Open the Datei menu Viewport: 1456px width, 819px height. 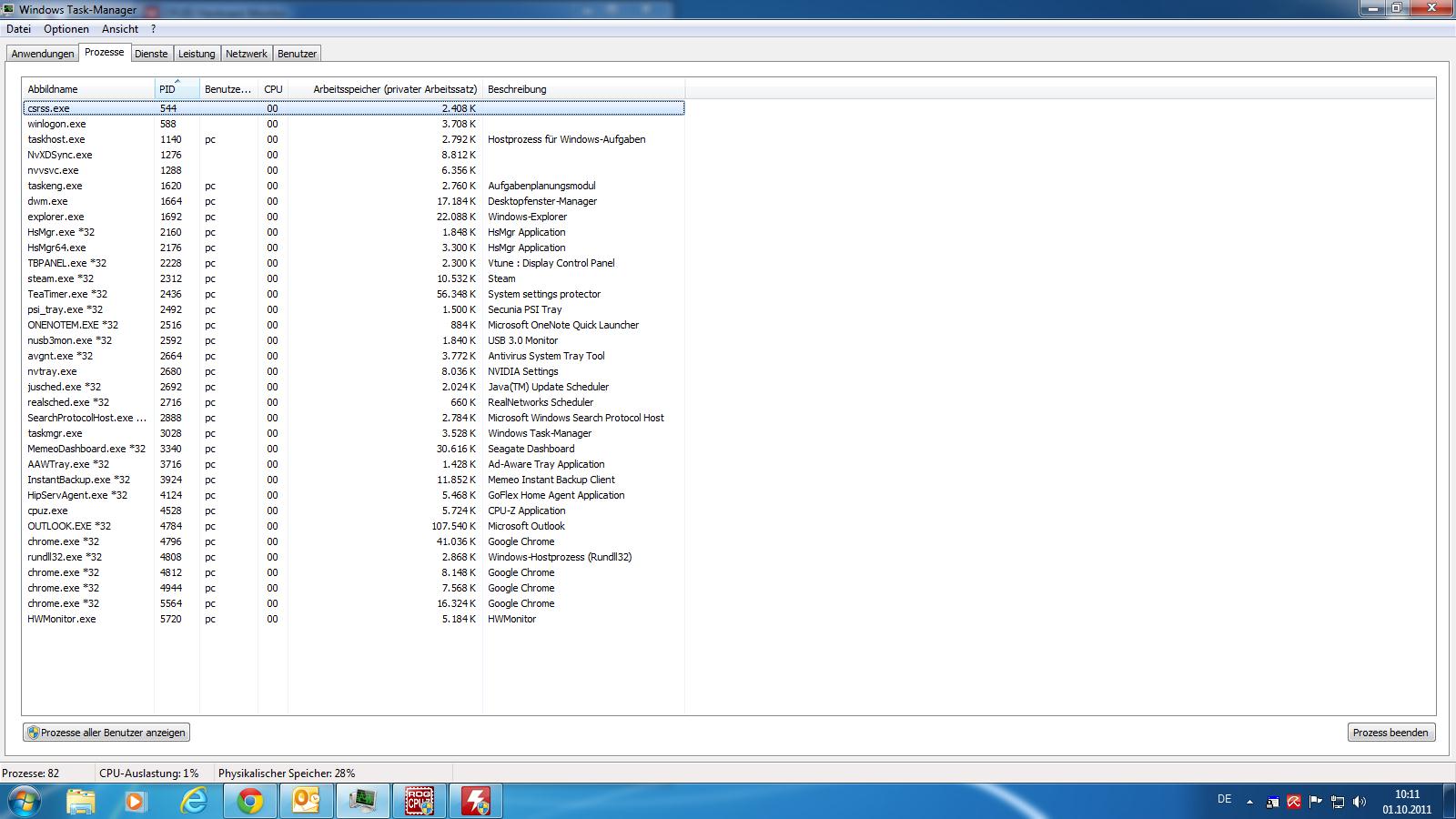(x=18, y=29)
